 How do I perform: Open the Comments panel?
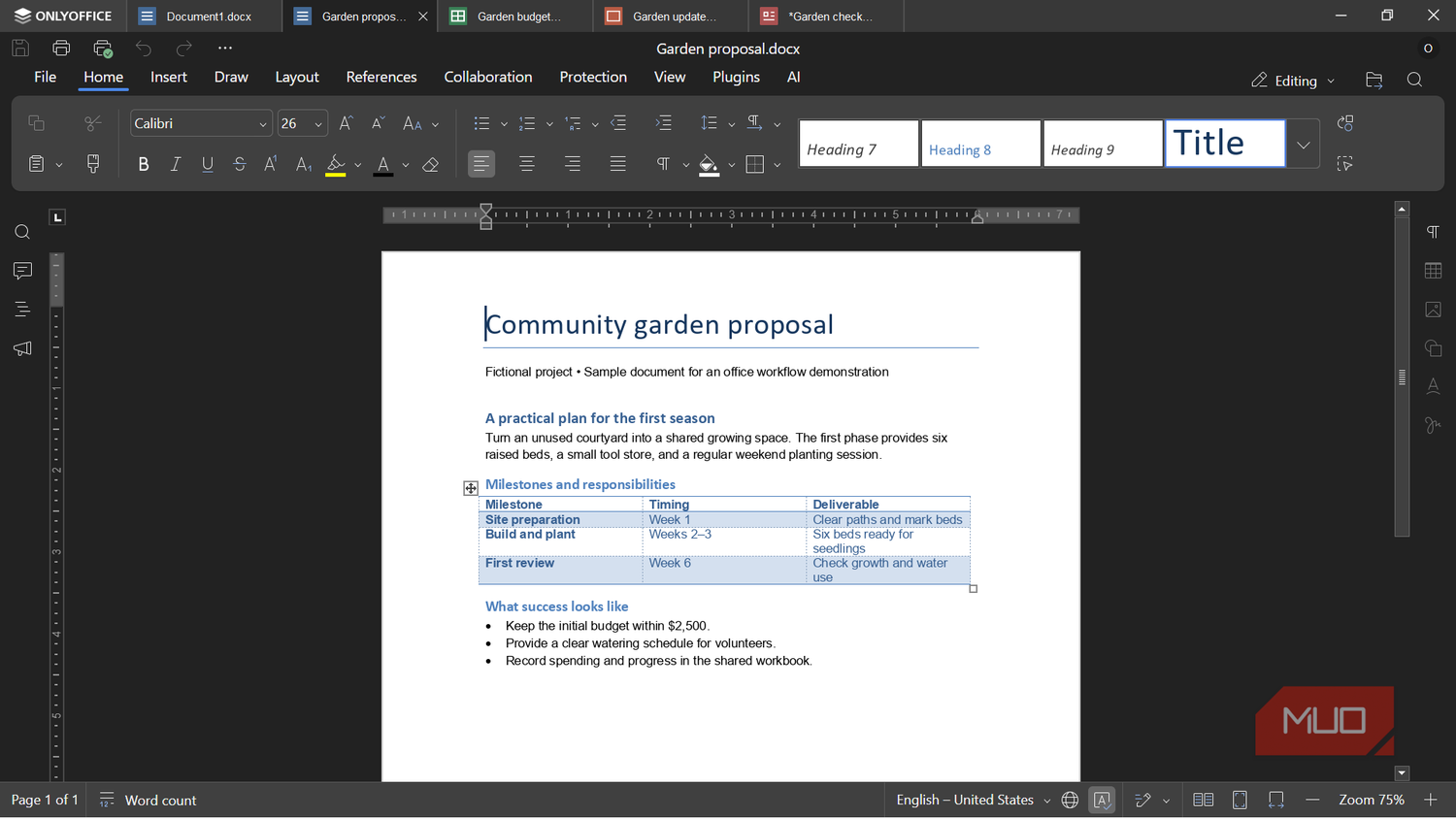click(x=22, y=271)
